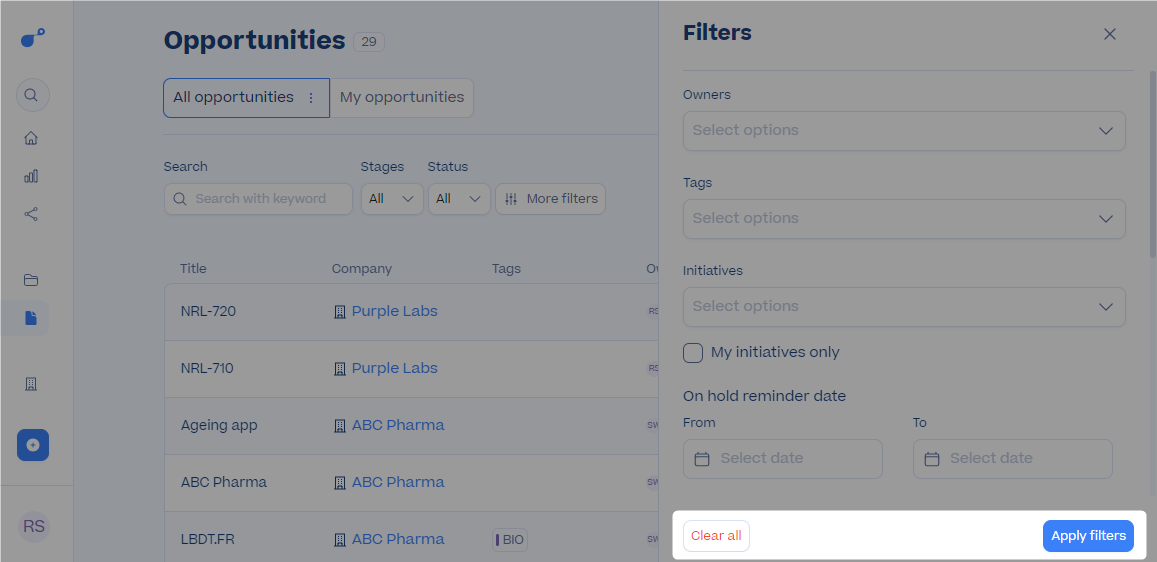Screen dimensions: 1157x562
Task: Open the From date picker field
Action: click(783, 459)
